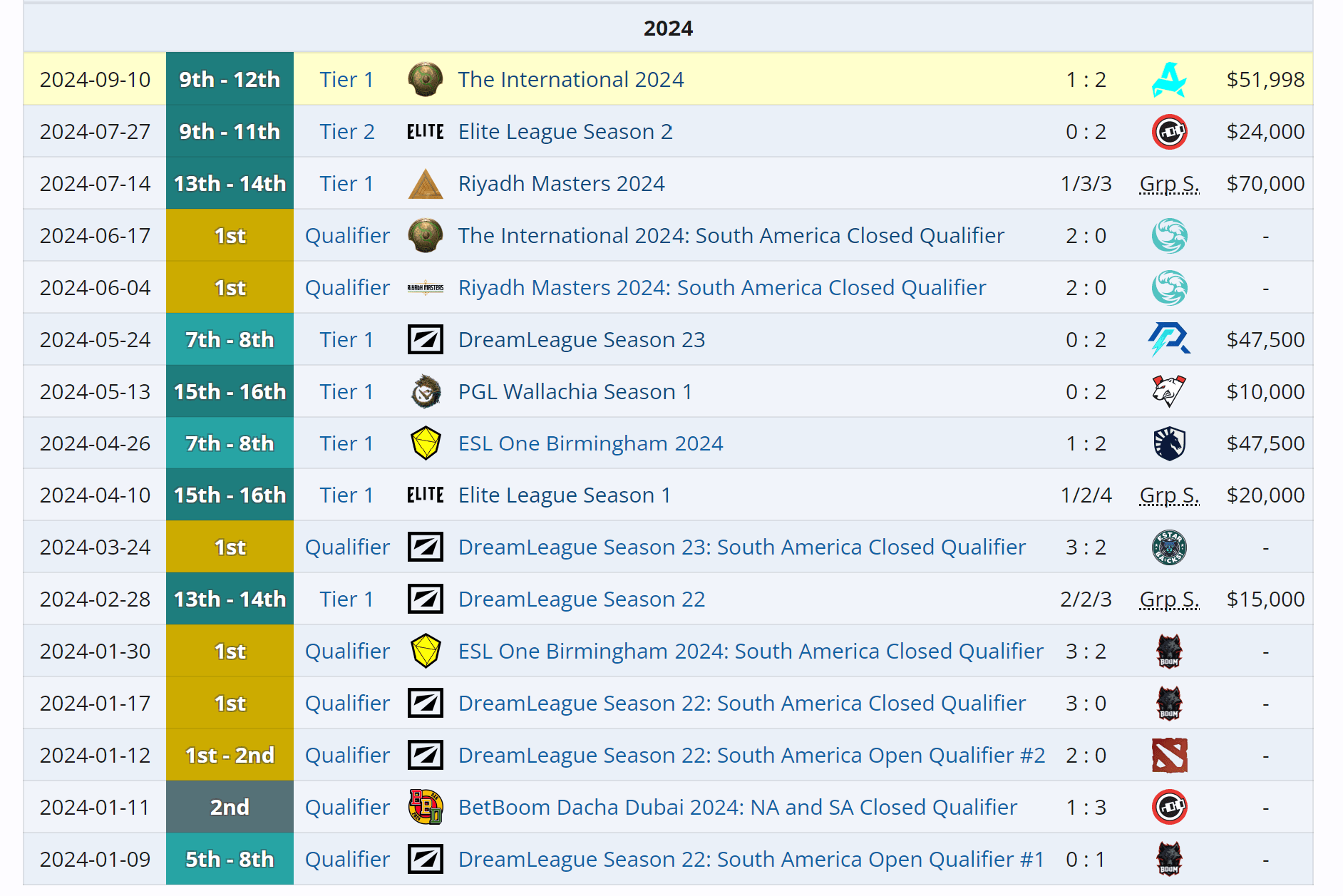
Task: Click Tier 2 link in Elite League Season 2 row
Action: [346, 132]
